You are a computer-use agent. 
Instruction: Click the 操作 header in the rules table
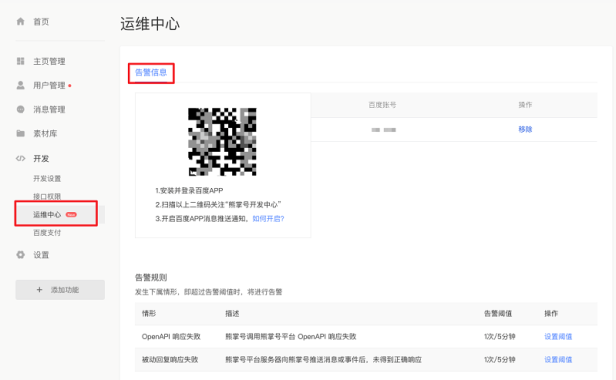pyautogui.click(x=551, y=314)
